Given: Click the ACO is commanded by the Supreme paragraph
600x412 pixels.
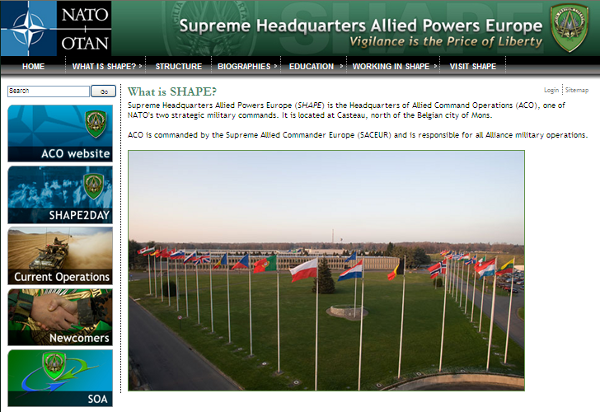Looking at the screenshot, I should (x=357, y=135).
